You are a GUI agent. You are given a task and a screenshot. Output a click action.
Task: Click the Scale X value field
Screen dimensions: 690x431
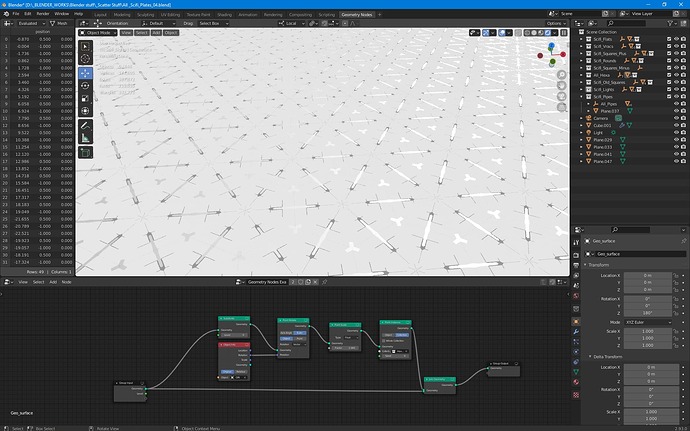click(648, 331)
